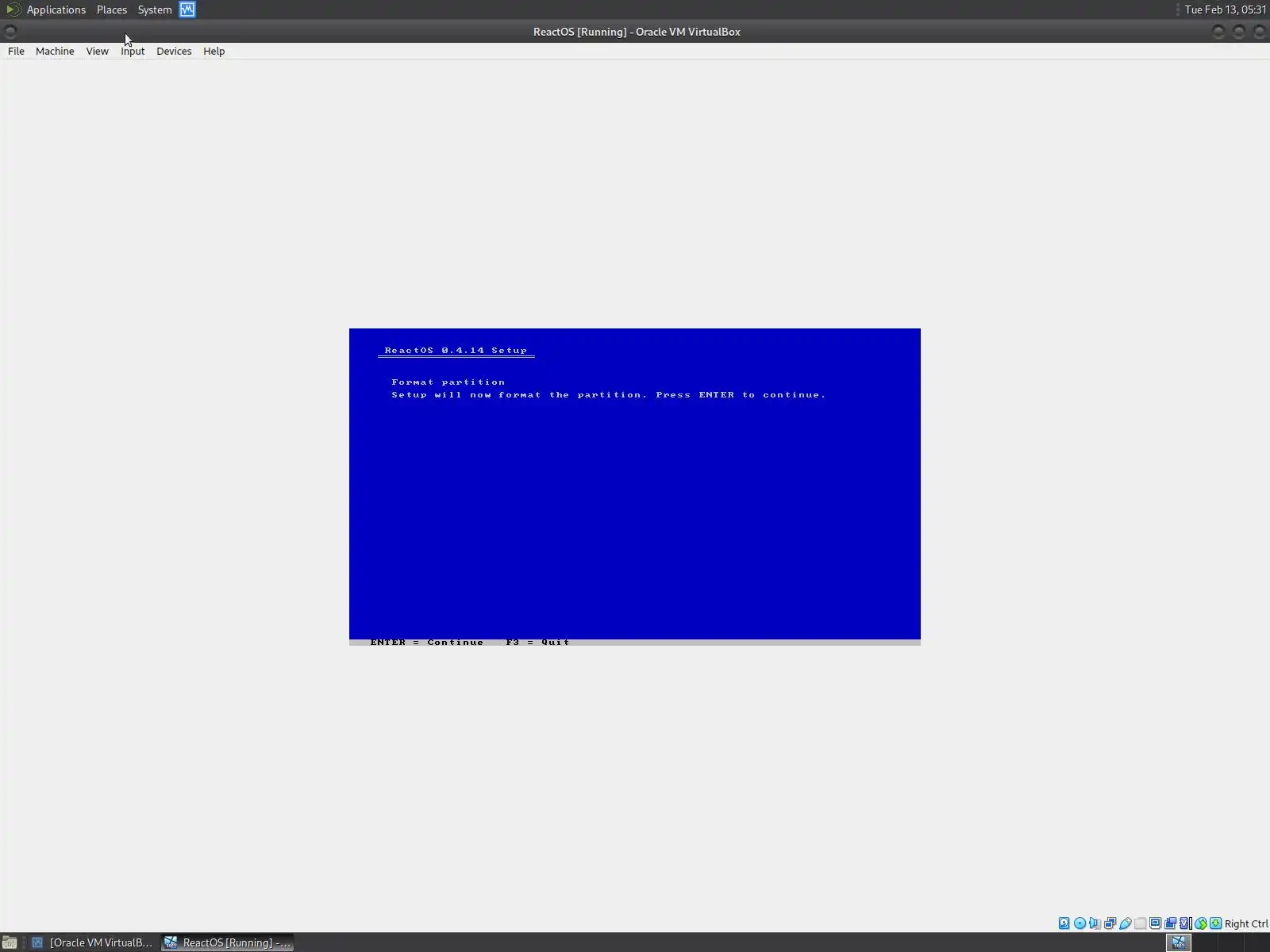Screen dimensions: 1270x952
Task: Click the workspace switcher thumbnail in bottom panel
Action: coord(1179,942)
